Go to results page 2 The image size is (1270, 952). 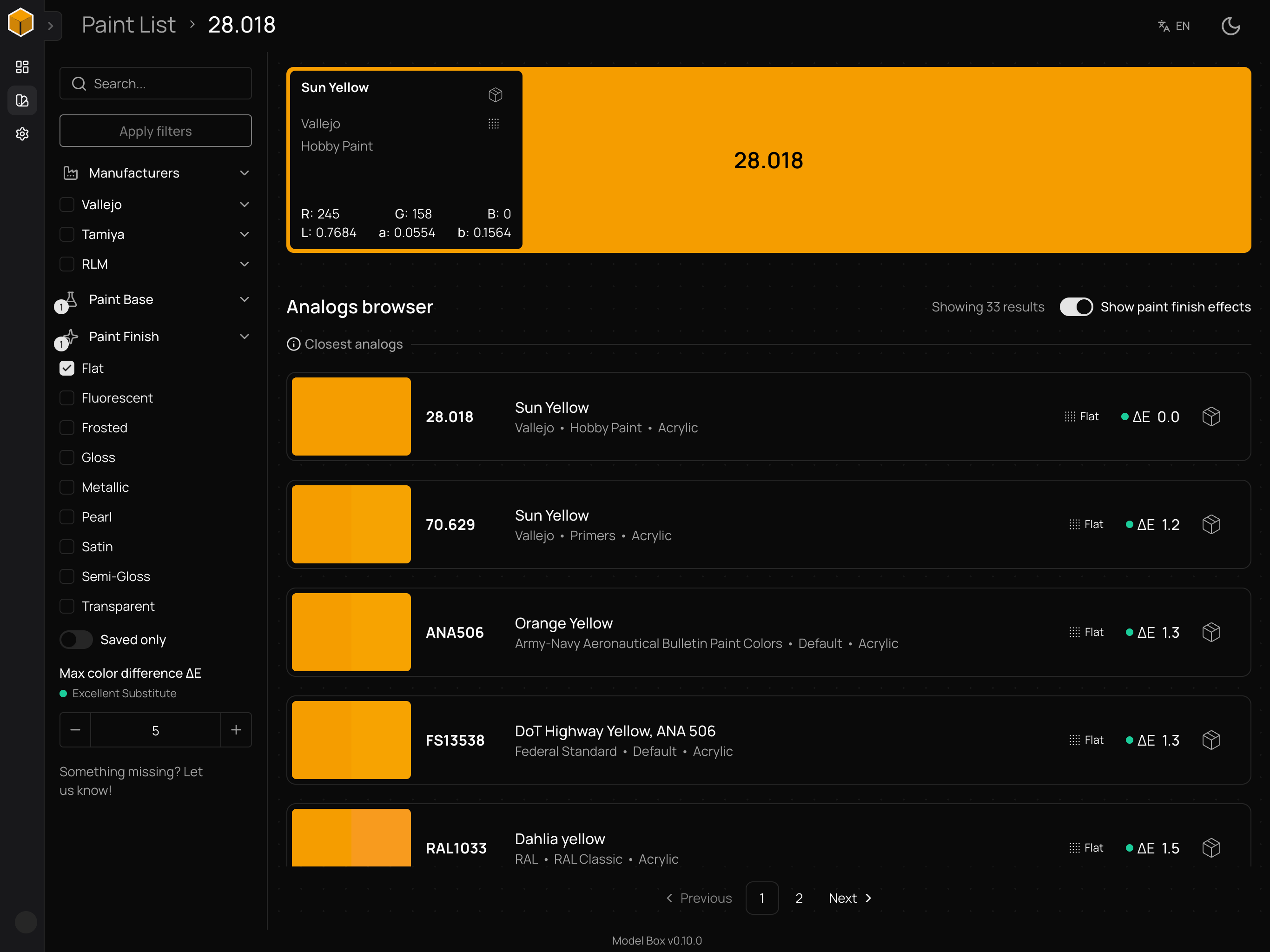798,898
